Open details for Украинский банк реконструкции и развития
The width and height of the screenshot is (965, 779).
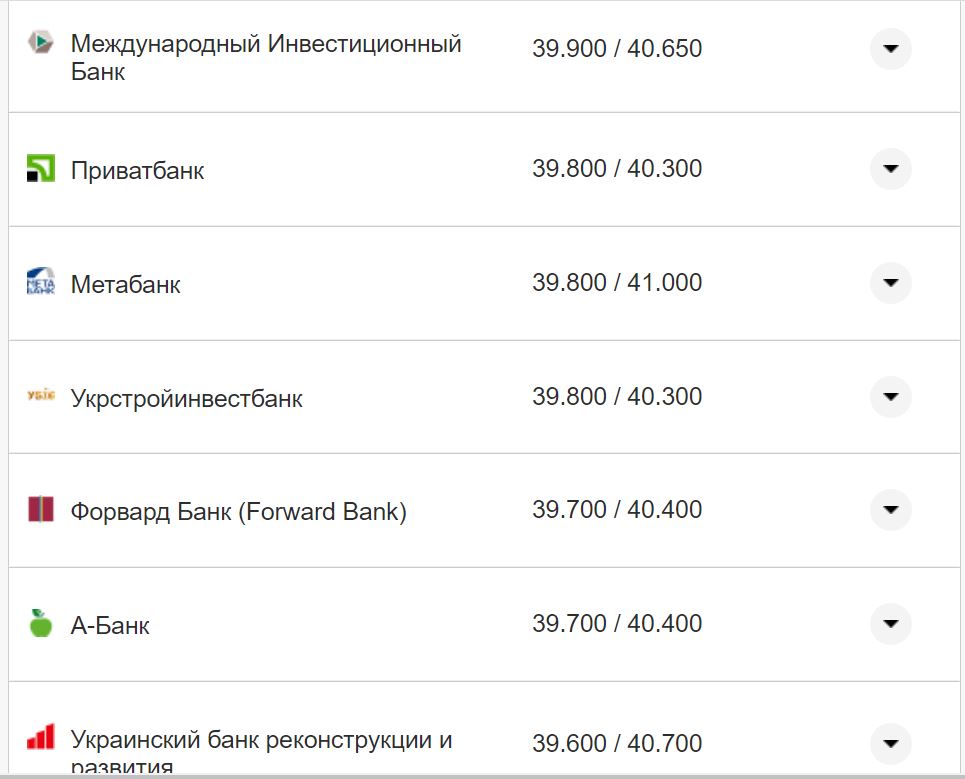(x=889, y=743)
